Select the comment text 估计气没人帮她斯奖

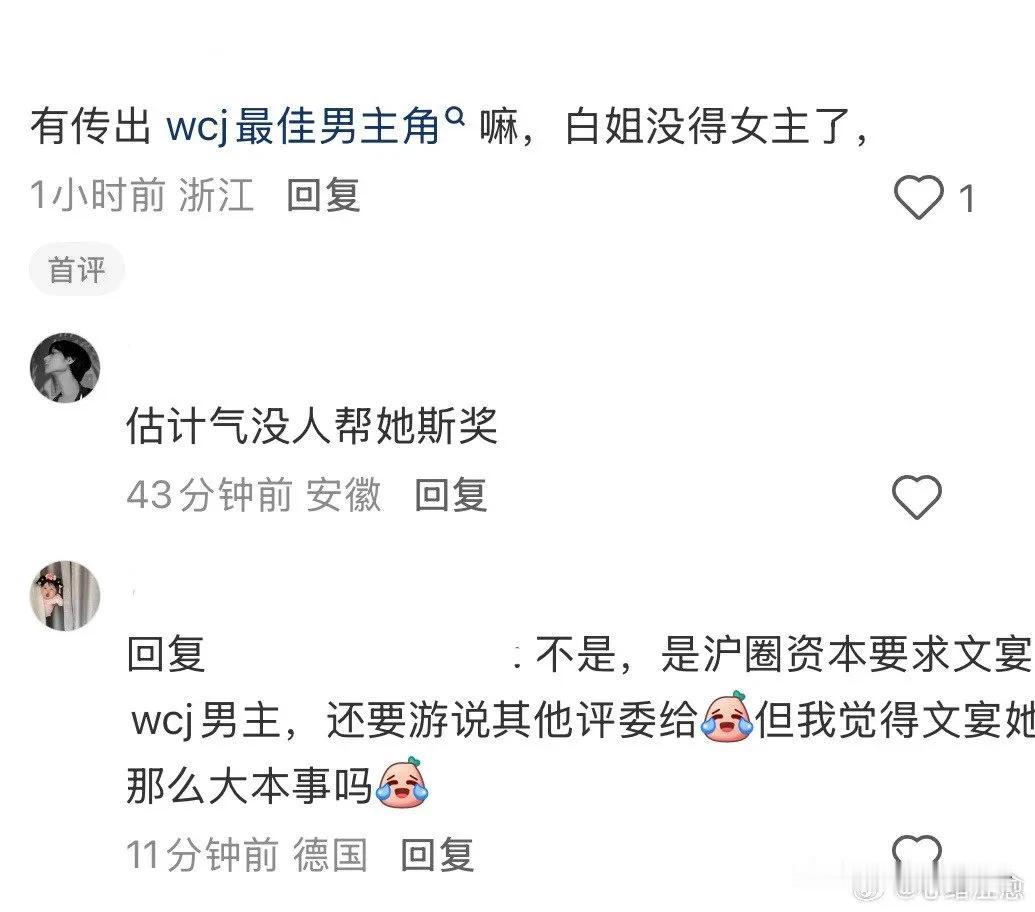click(x=312, y=426)
